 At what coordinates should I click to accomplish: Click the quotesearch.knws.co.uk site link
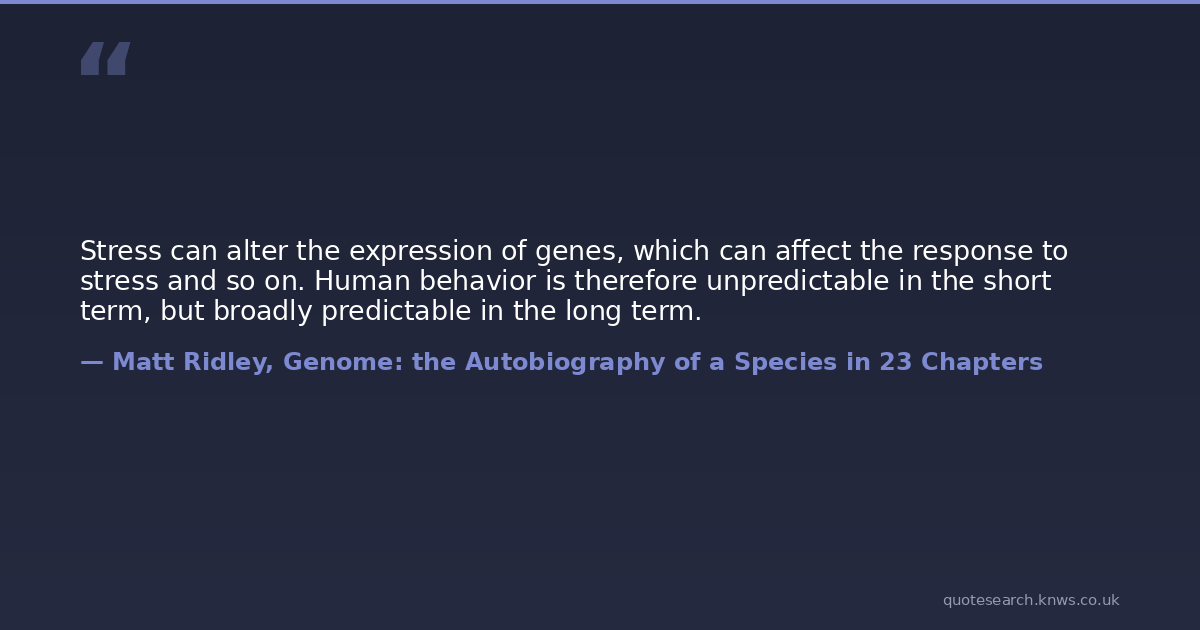click(x=1030, y=600)
